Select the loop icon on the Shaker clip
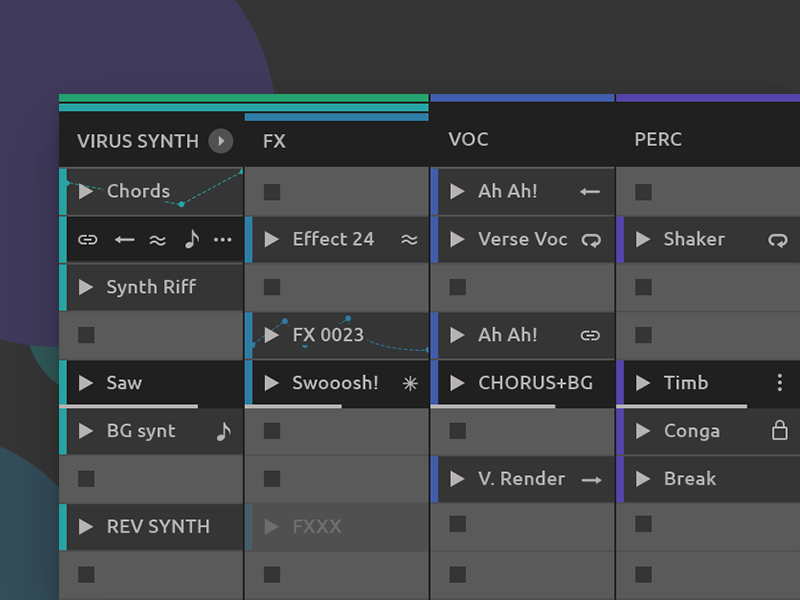The image size is (800, 600). (779, 240)
